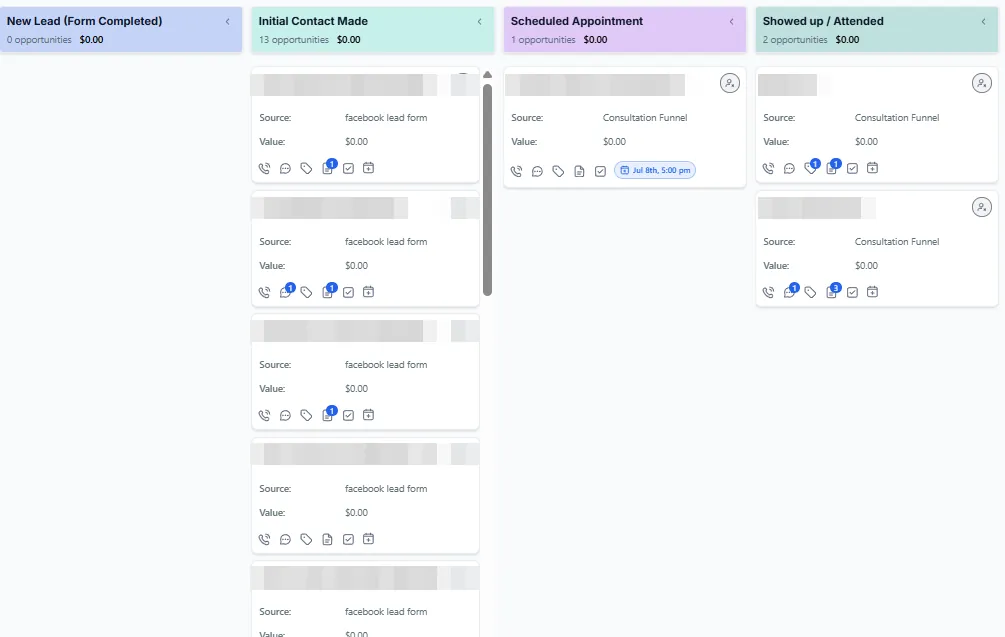The image size is (1005, 637).
Task: Call contact on third Initial Contact Made card
Action: click(264, 415)
